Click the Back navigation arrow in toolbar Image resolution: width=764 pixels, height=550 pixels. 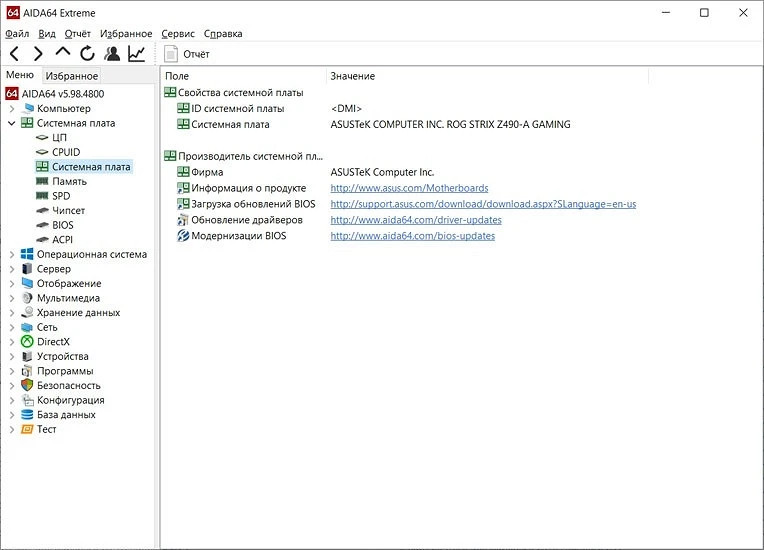[14, 54]
